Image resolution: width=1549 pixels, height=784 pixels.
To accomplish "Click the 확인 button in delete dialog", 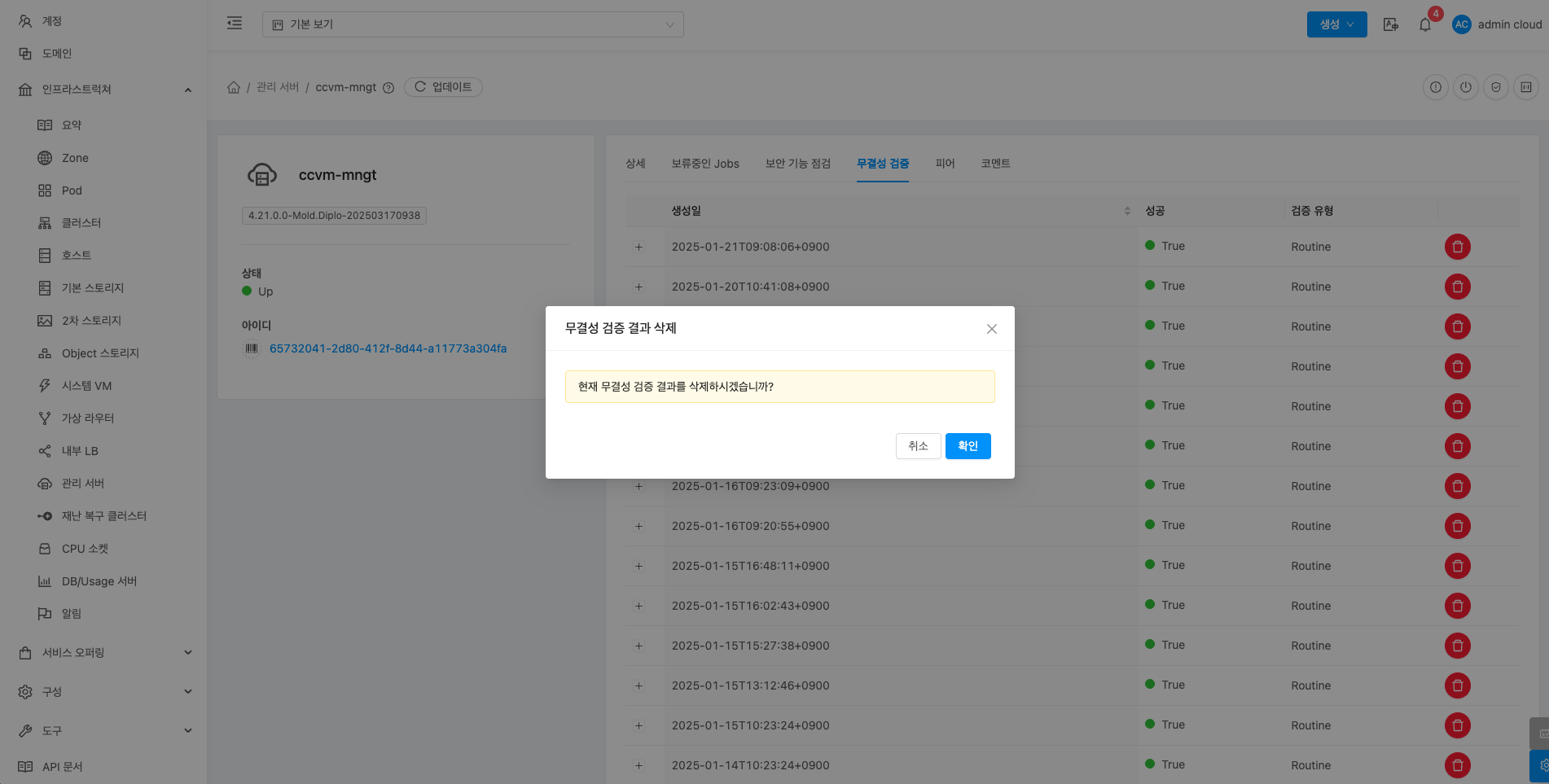I will coord(968,446).
